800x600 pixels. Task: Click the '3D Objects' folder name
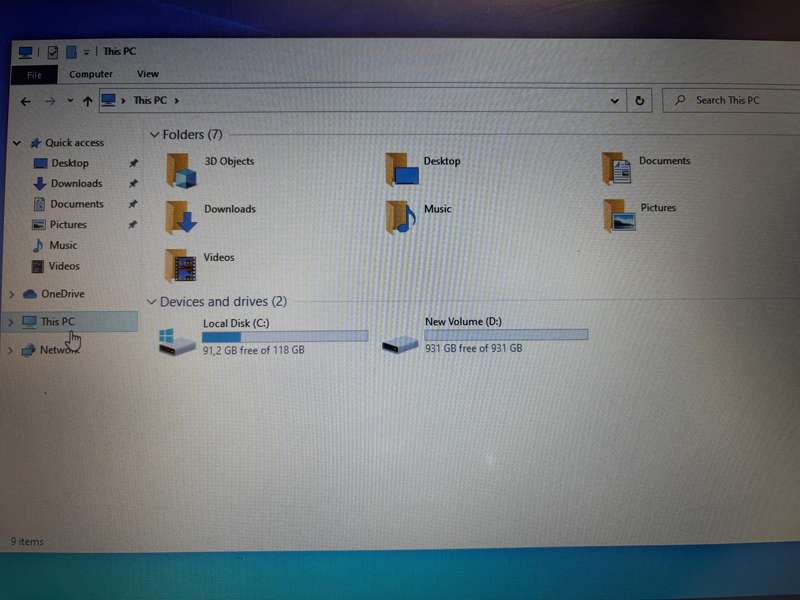tap(229, 161)
